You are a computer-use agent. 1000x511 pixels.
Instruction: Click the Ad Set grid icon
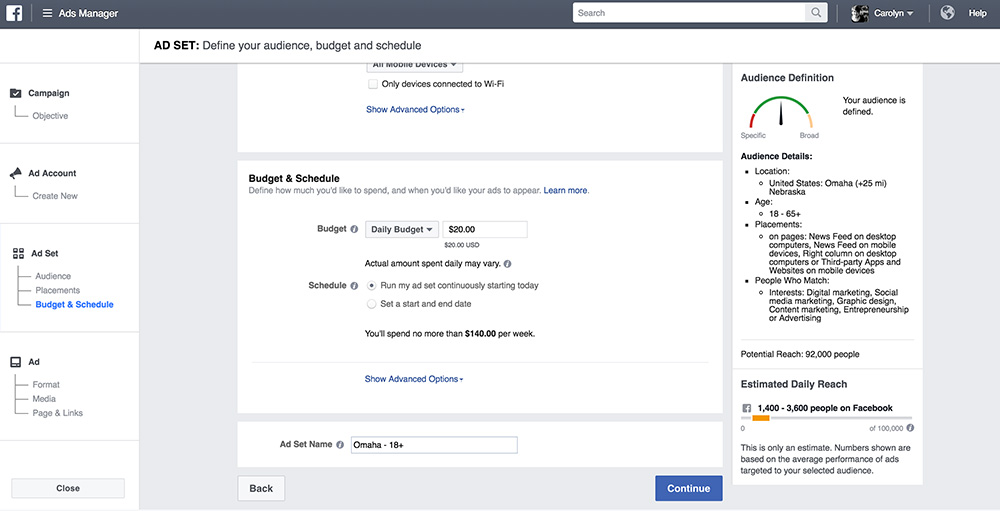[18, 254]
